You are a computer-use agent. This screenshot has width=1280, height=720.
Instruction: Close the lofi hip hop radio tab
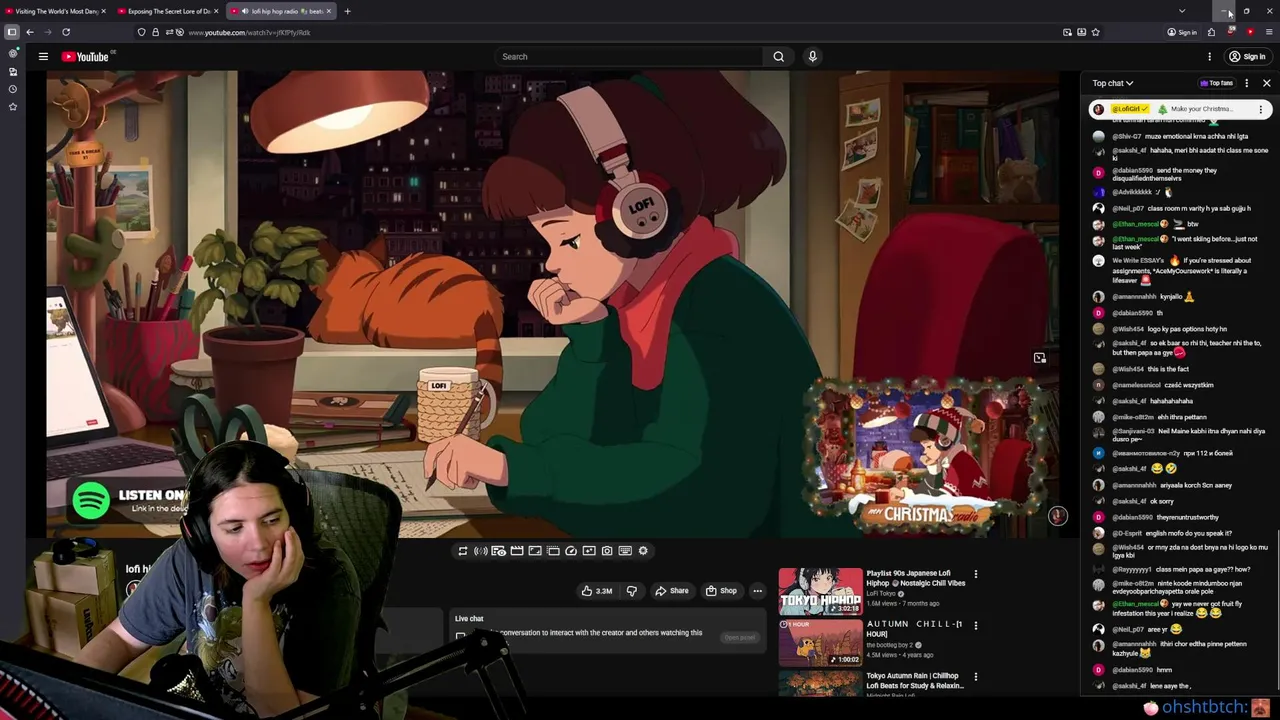(x=329, y=11)
